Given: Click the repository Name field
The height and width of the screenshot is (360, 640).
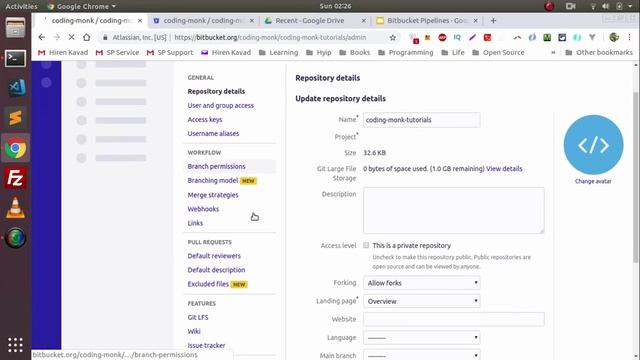Looking at the screenshot, I should click(422, 120).
